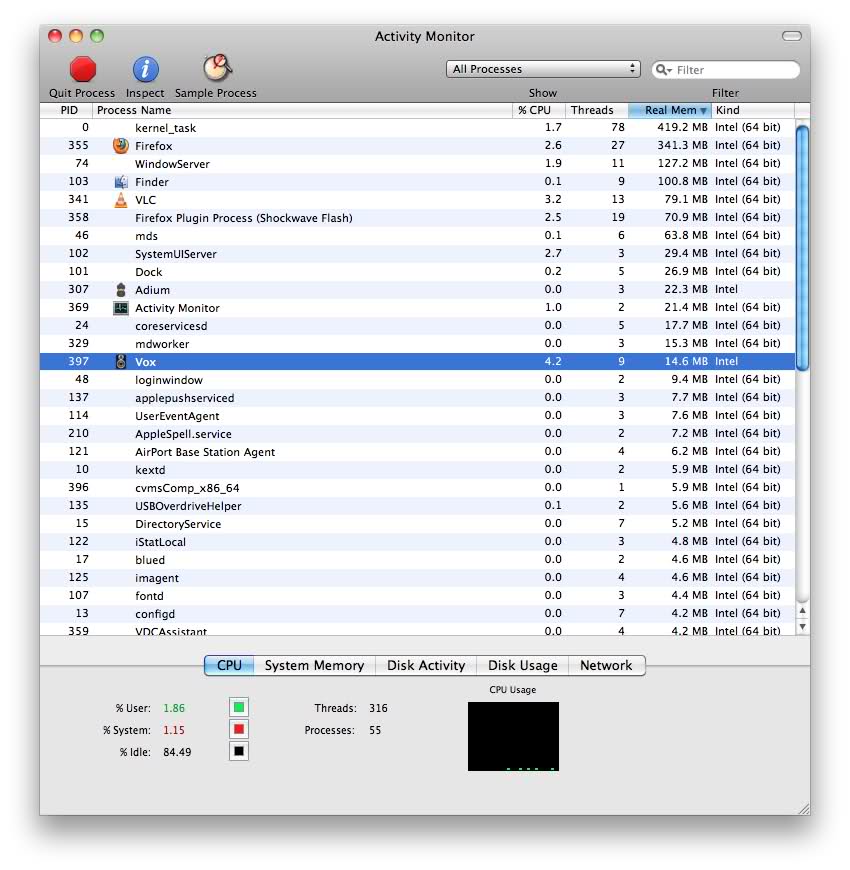
Task: Click the CPU Usage graph
Action: tap(513, 736)
